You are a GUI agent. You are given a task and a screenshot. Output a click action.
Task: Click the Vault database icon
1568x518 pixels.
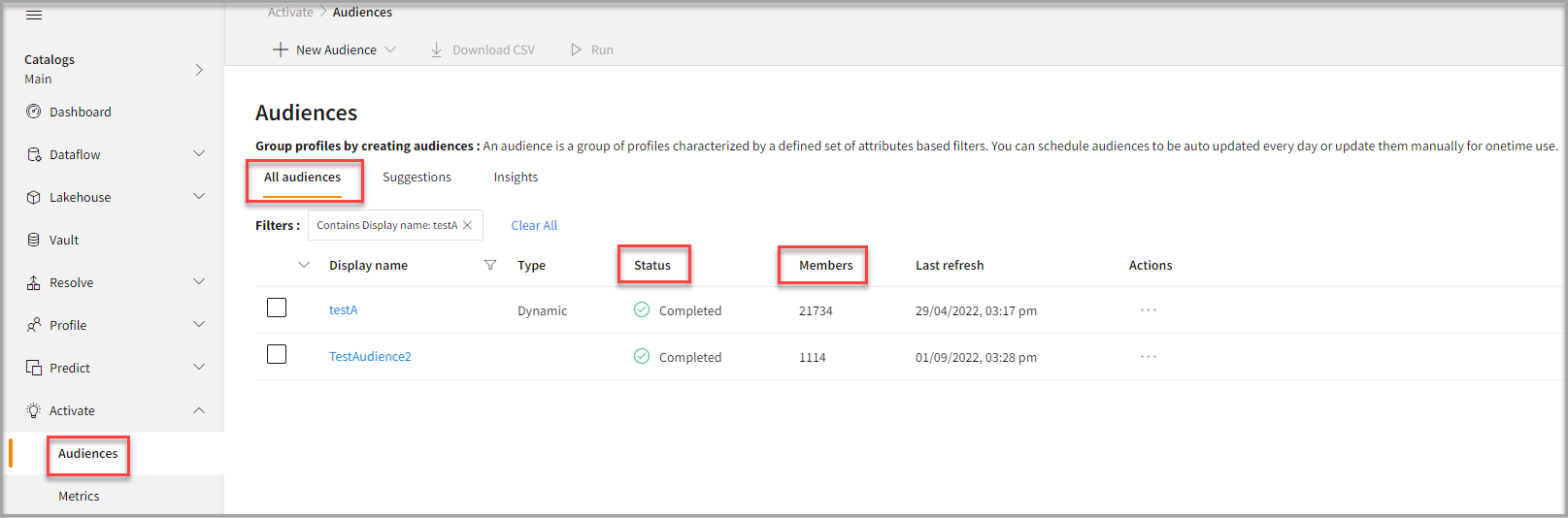point(33,240)
